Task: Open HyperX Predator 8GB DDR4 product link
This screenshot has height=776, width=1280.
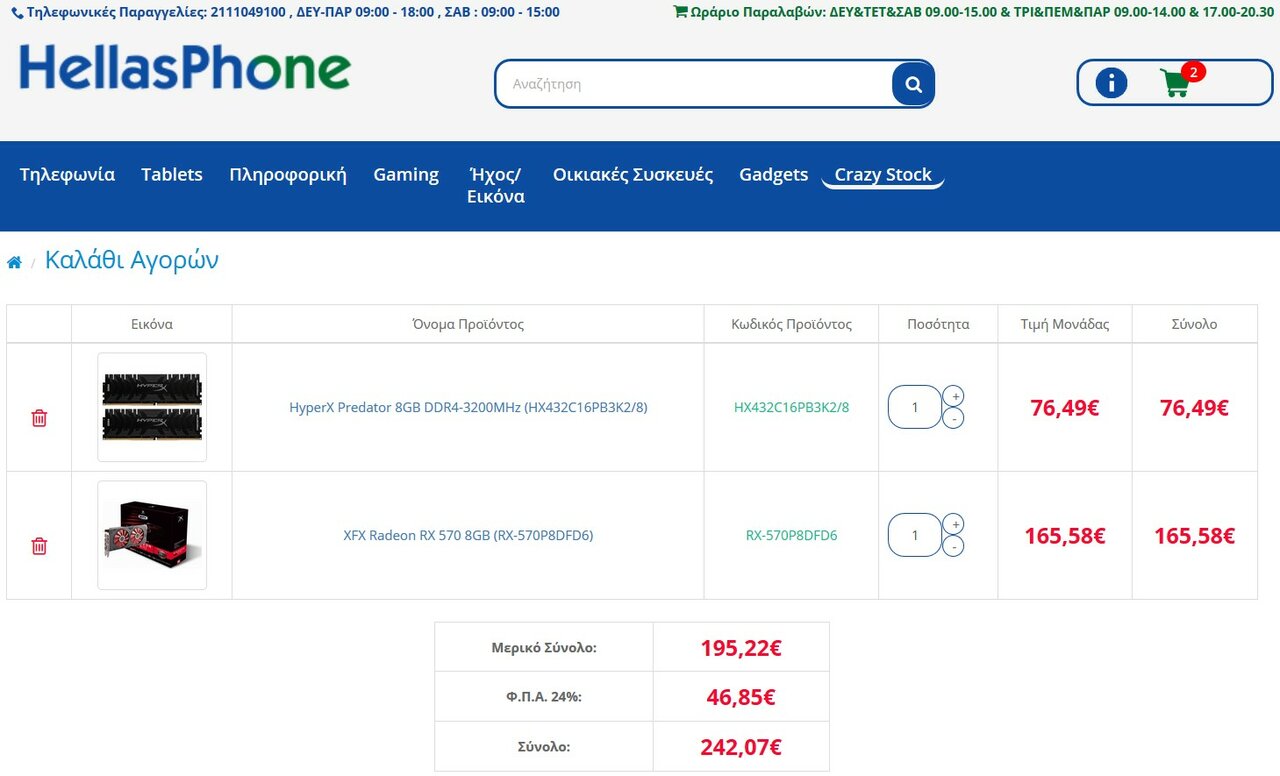Action: pos(468,407)
